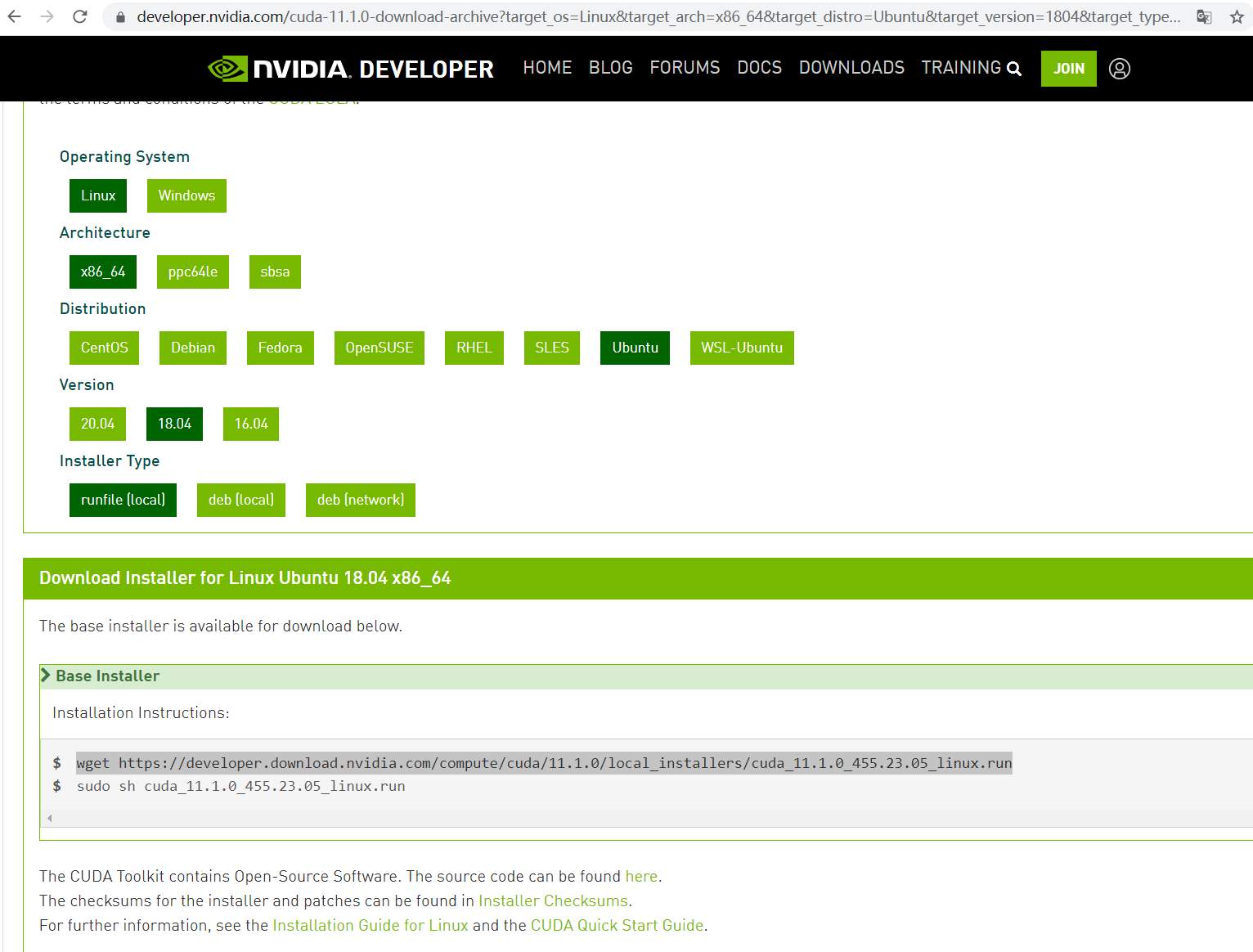Select deb (network) installer type
1253x952 pixels.
[361, 500]
